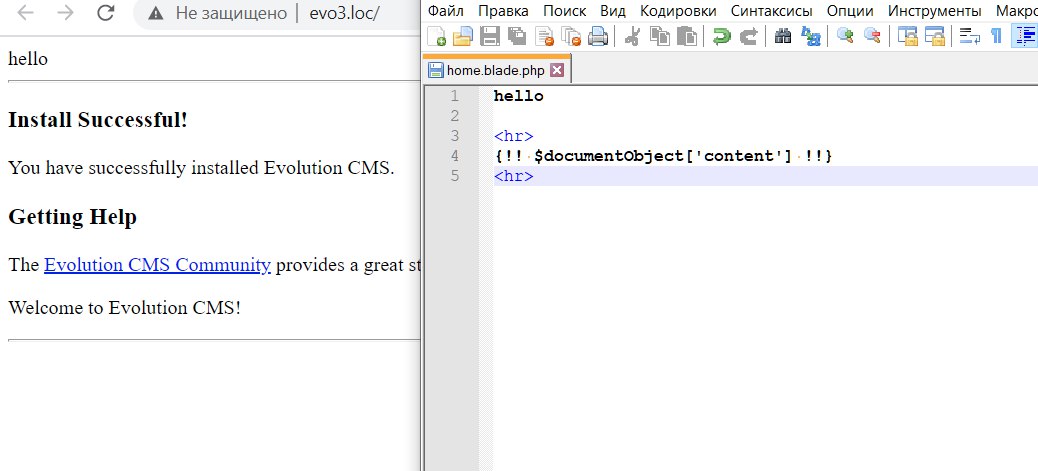Zoom in on the editor text
Image resolution: width=1038 pixels, height=471 pixels.
point(845,36)
